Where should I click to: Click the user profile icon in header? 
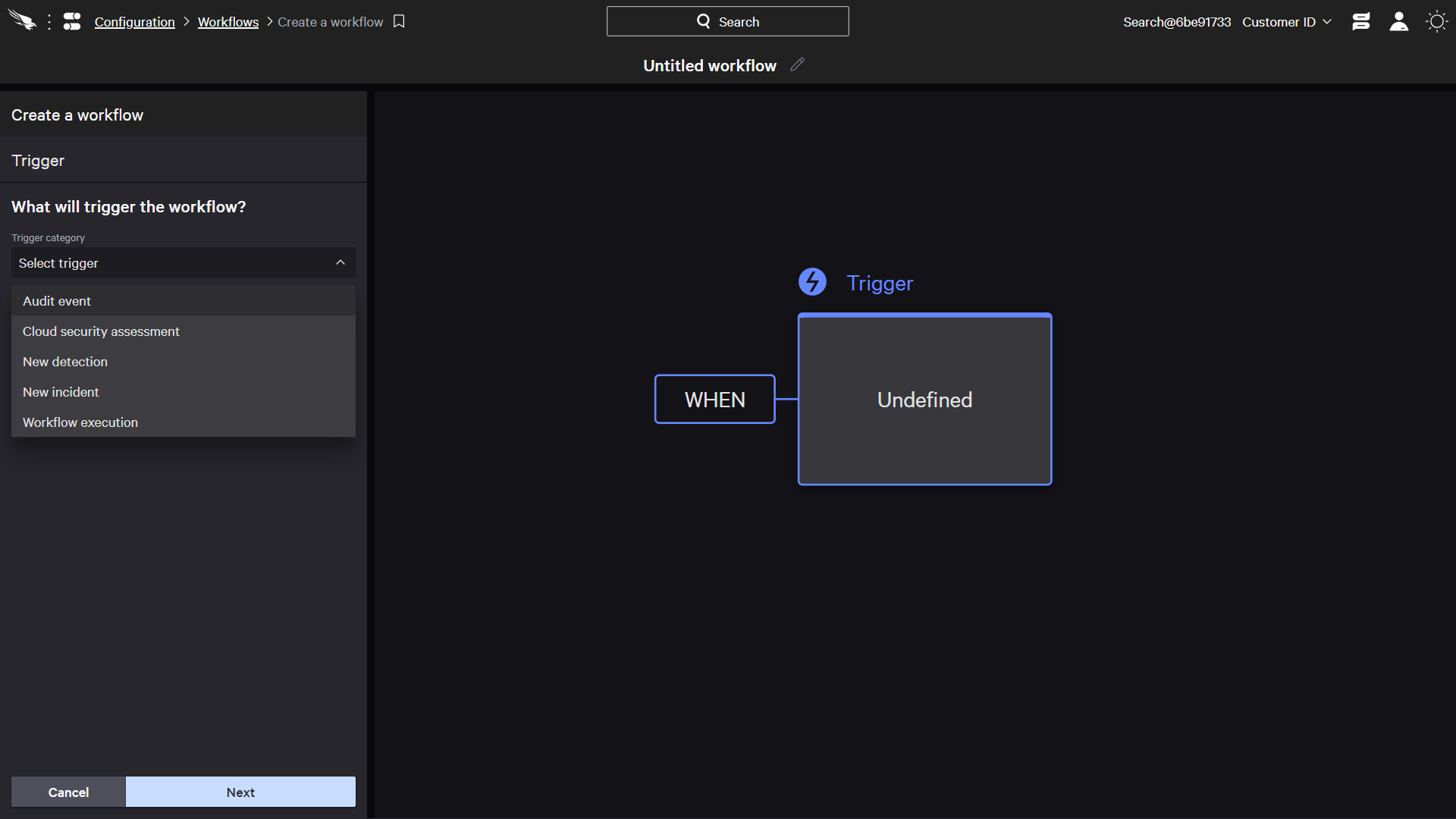[x=1398, y=22]
